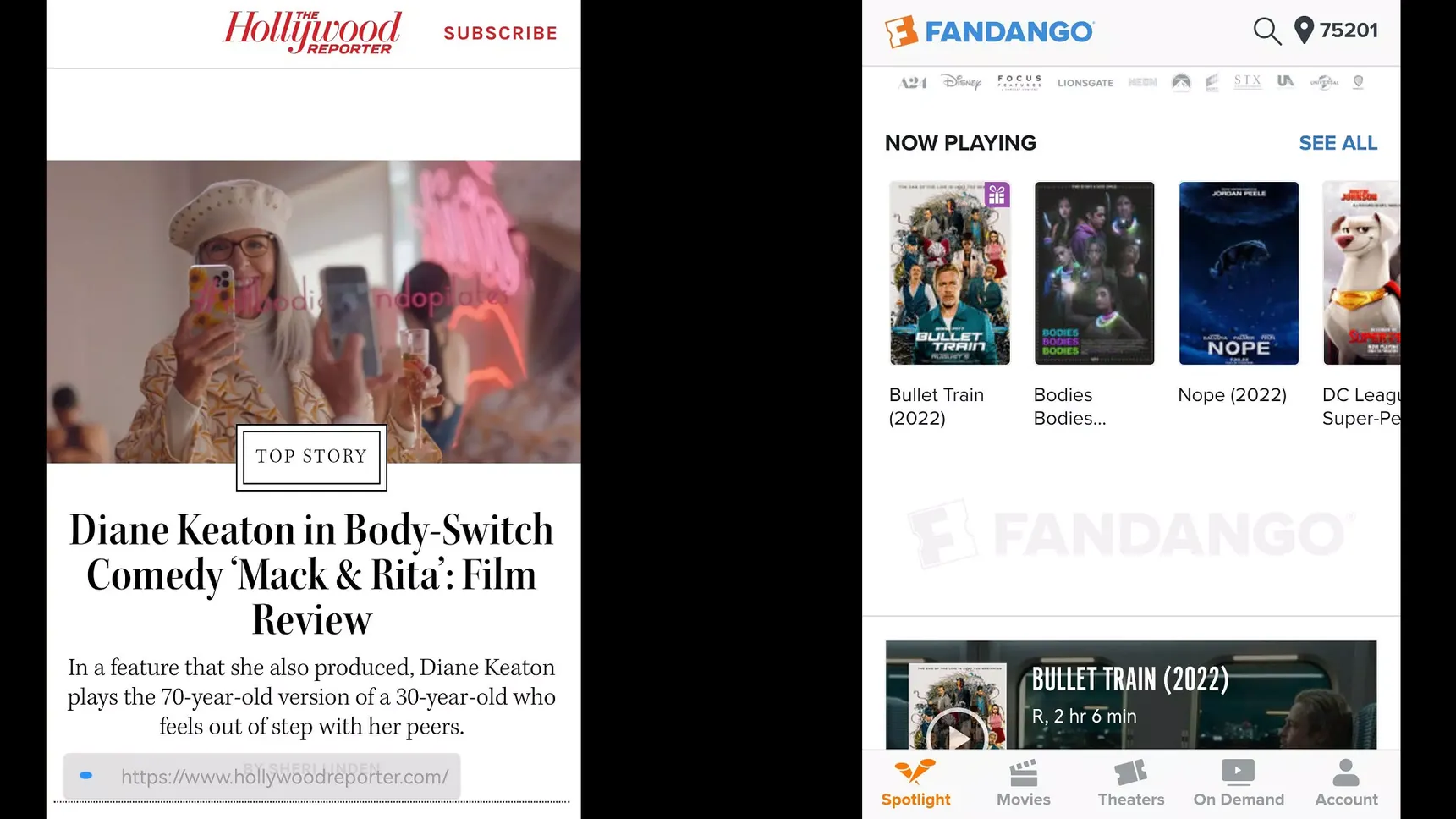Tap the TOP STORY label badge
Screen dimensions: 1456x819
click(311, 457)
